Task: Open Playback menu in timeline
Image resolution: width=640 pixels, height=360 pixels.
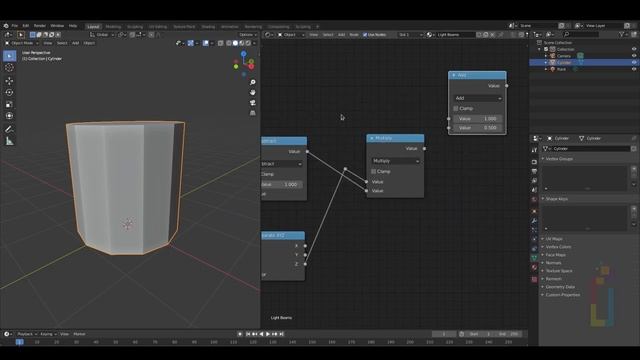Action: point(27,334)
